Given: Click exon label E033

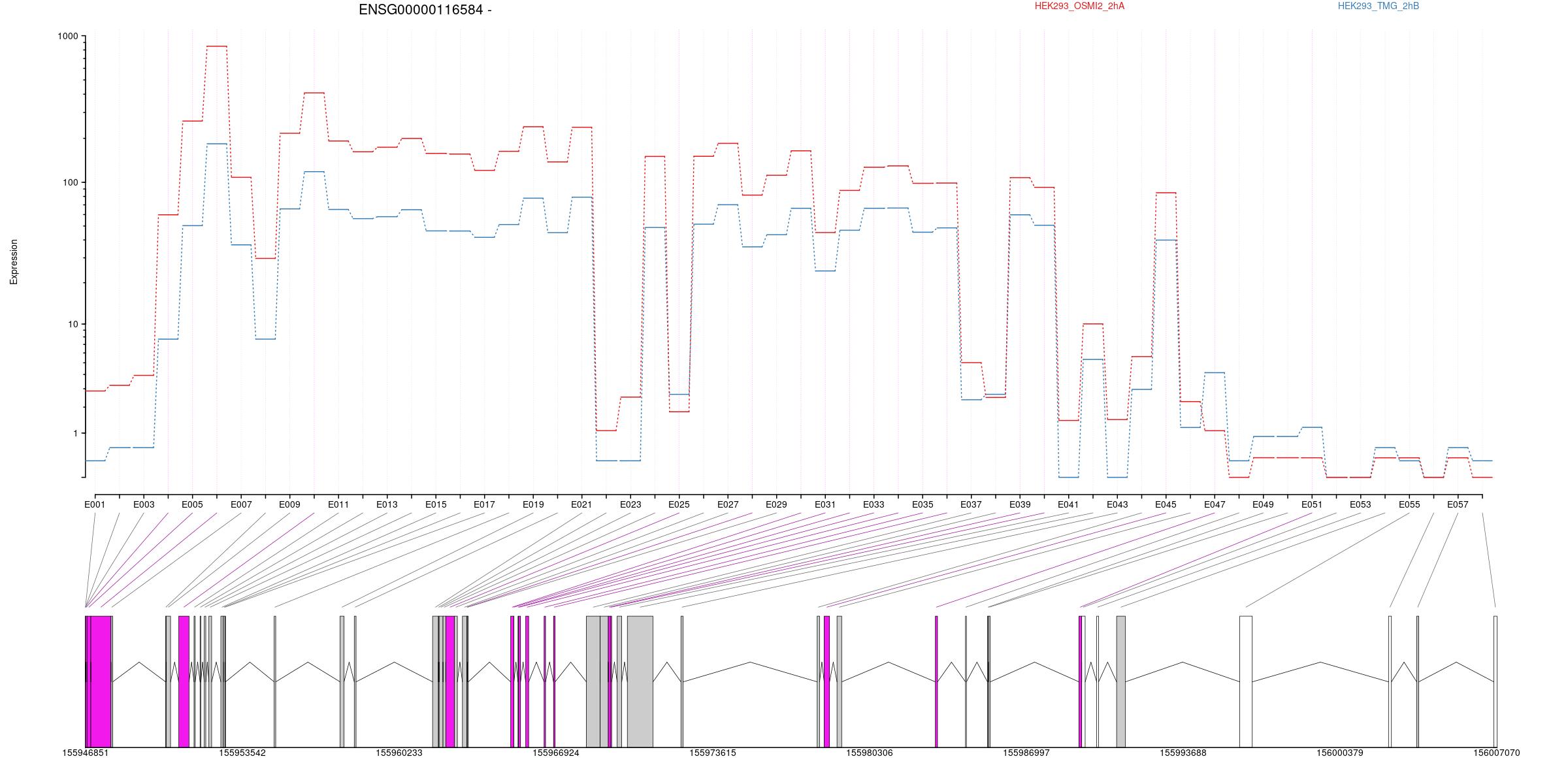Looking at the screenshot, I should click(x=874, y=504).
